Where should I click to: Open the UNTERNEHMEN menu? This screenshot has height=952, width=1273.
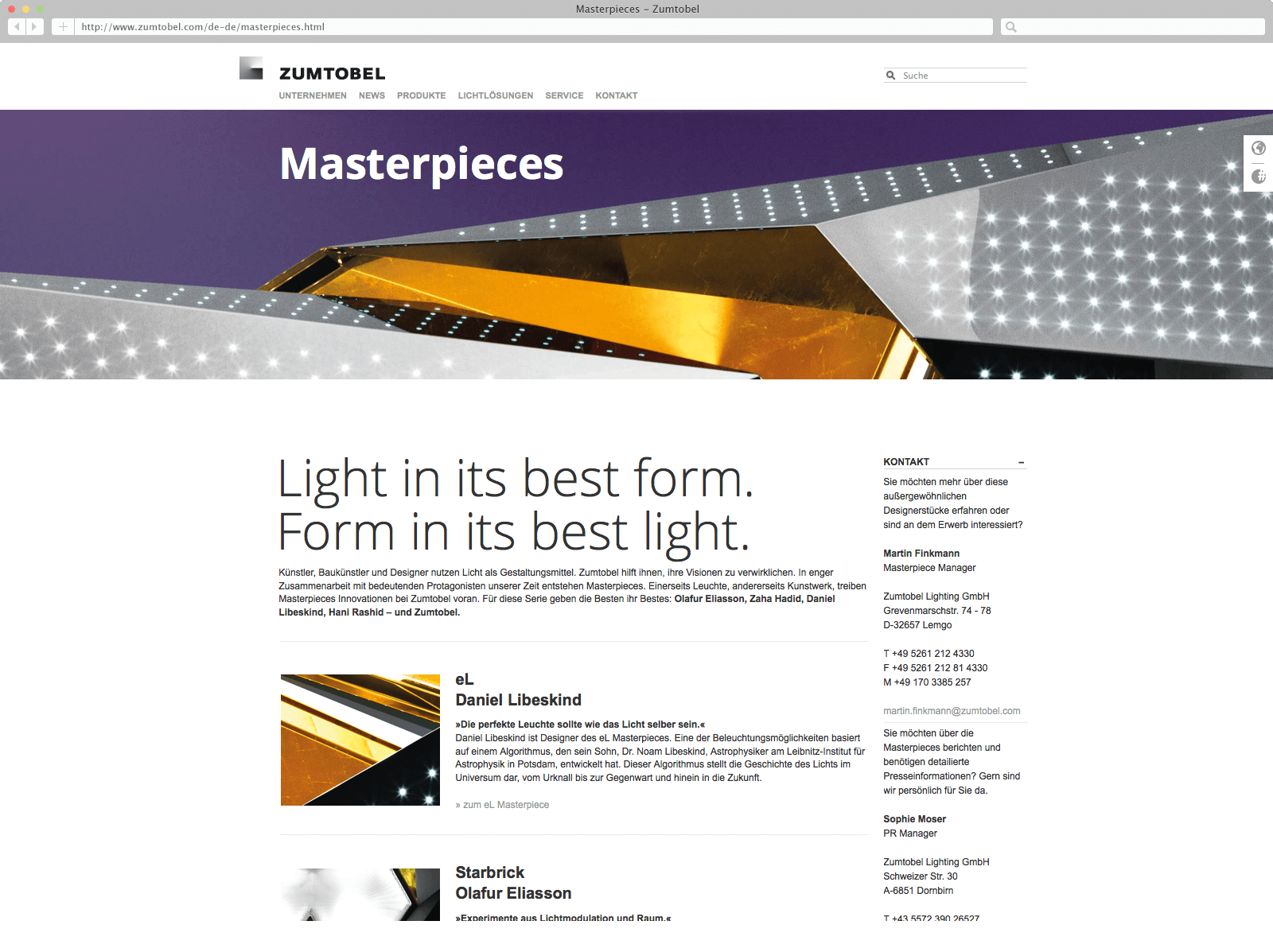[313, 95]
